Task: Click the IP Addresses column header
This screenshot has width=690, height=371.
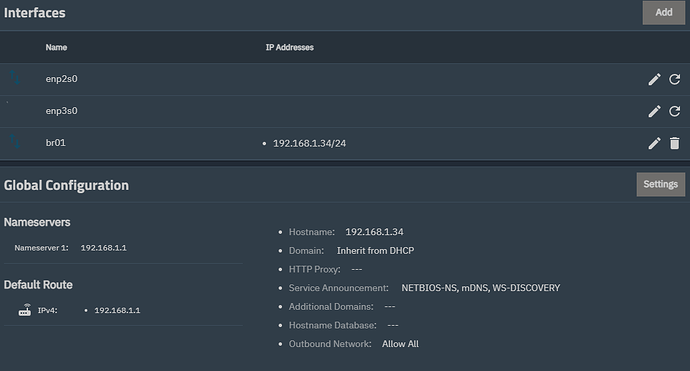Action: [x=290, y=48]
